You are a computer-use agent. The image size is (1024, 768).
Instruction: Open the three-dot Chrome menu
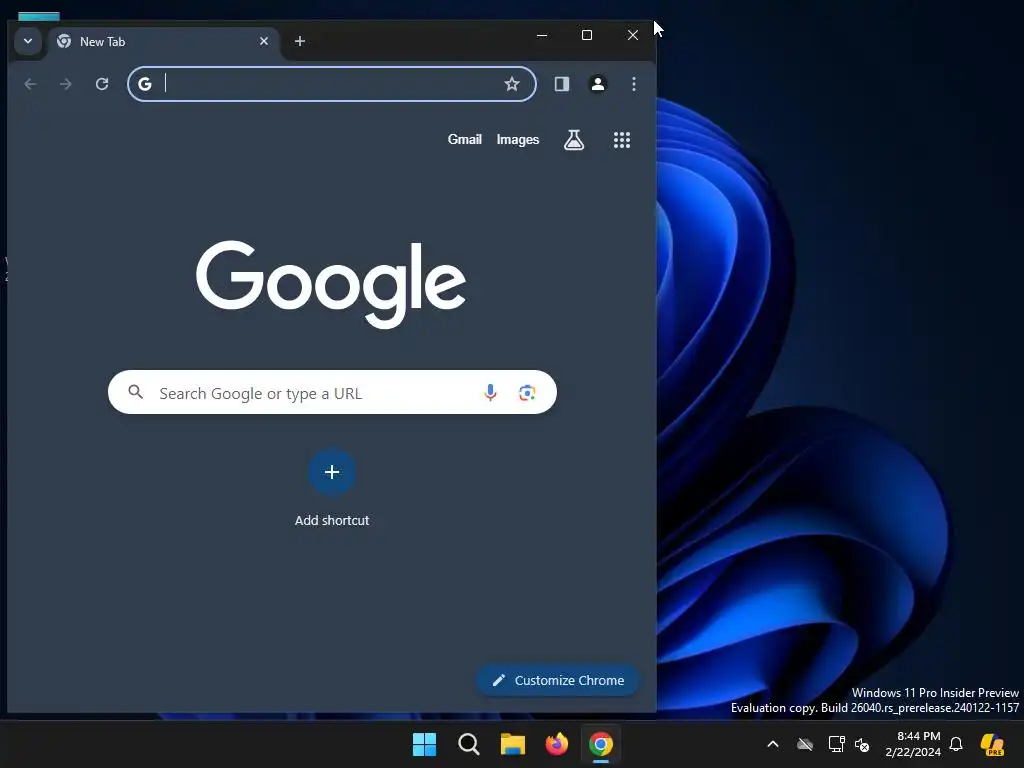(633, 84)
